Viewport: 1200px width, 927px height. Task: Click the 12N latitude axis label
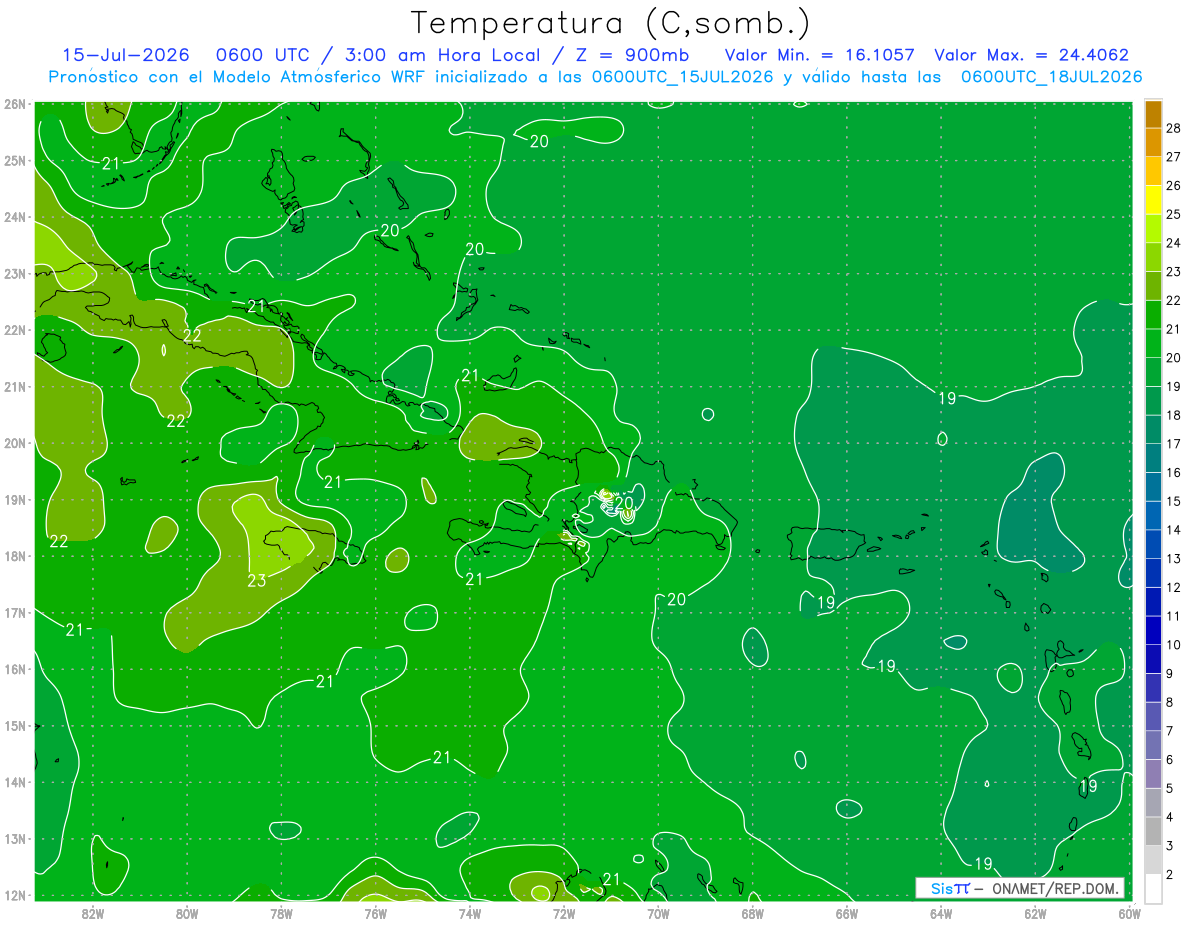[x=14, y=895]
